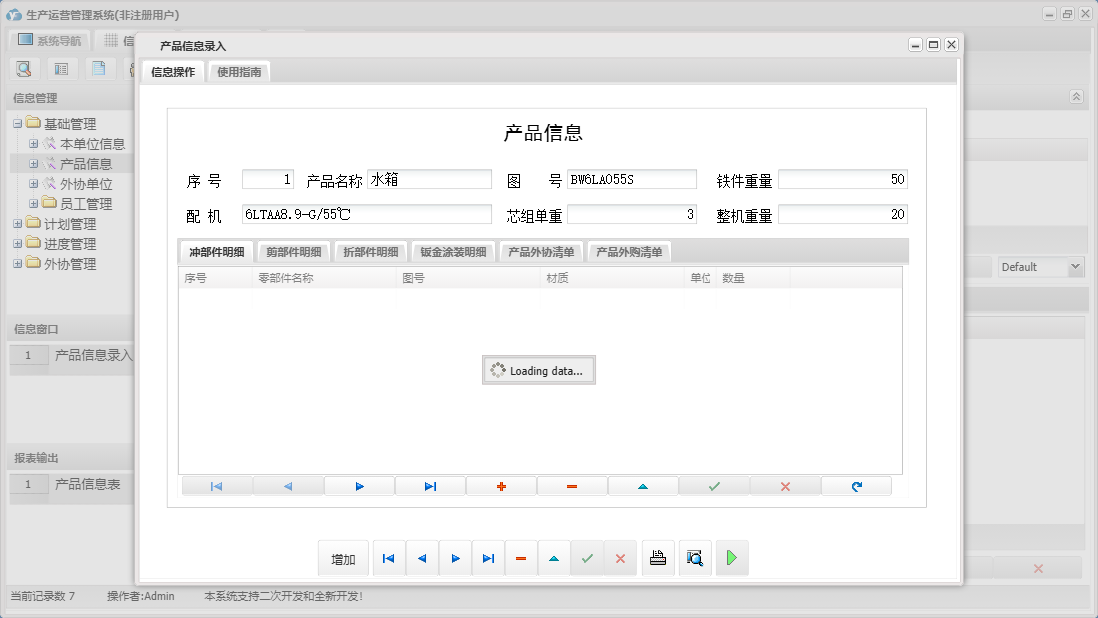Image resolution: width=1098 pixels, height=618 pixels.
Task: Select the search icon in the top toolbar
Action: point(22,68)
